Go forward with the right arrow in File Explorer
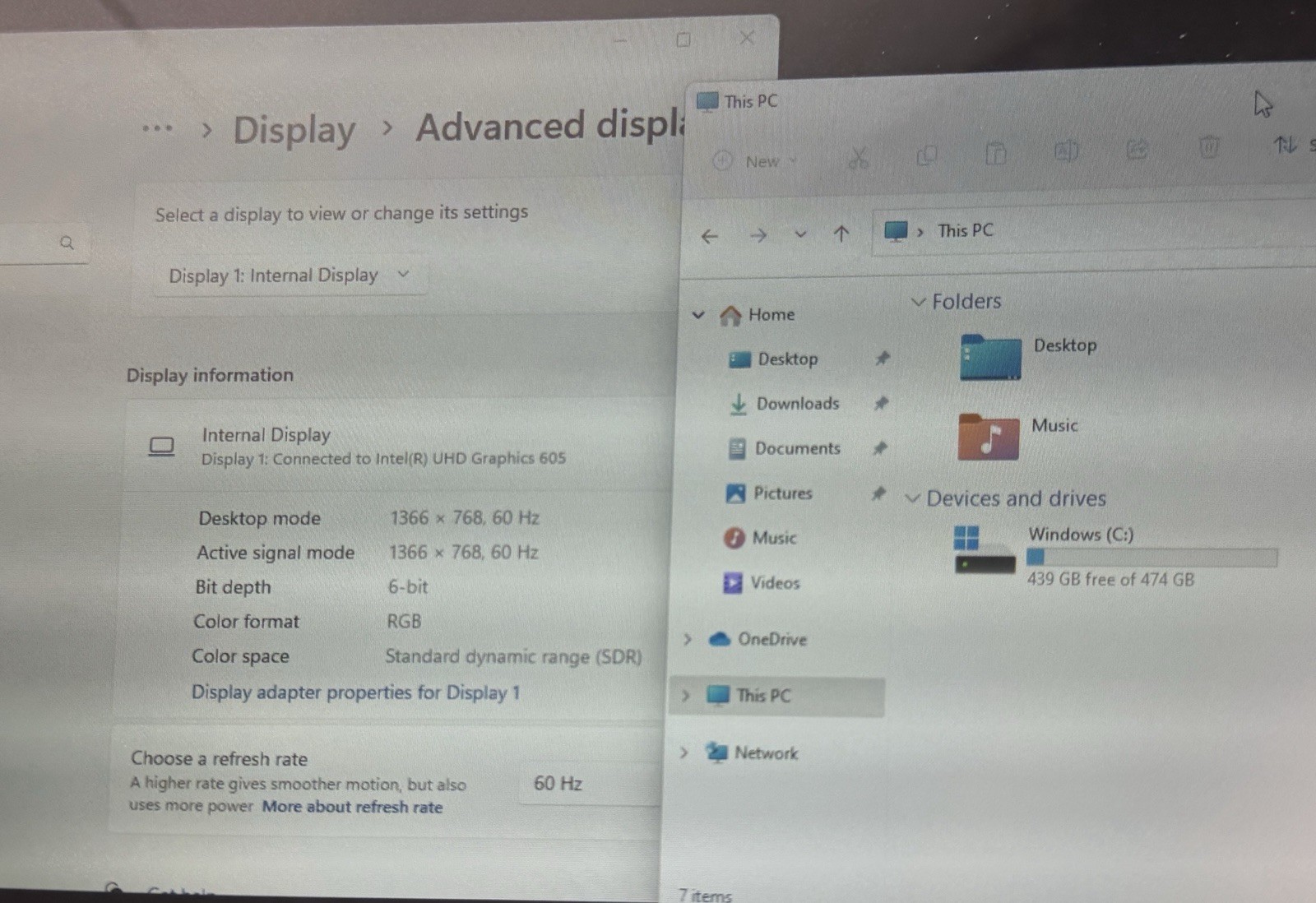1316x903 pixels. pyautogui.click(x=758, y=236)
